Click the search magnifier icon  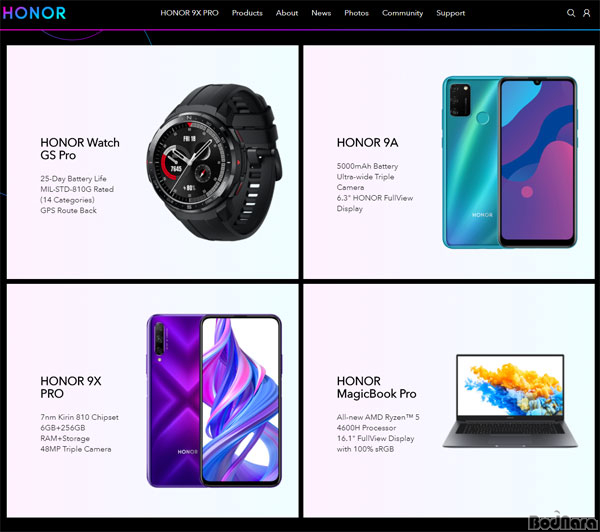[x=571, y=13]
